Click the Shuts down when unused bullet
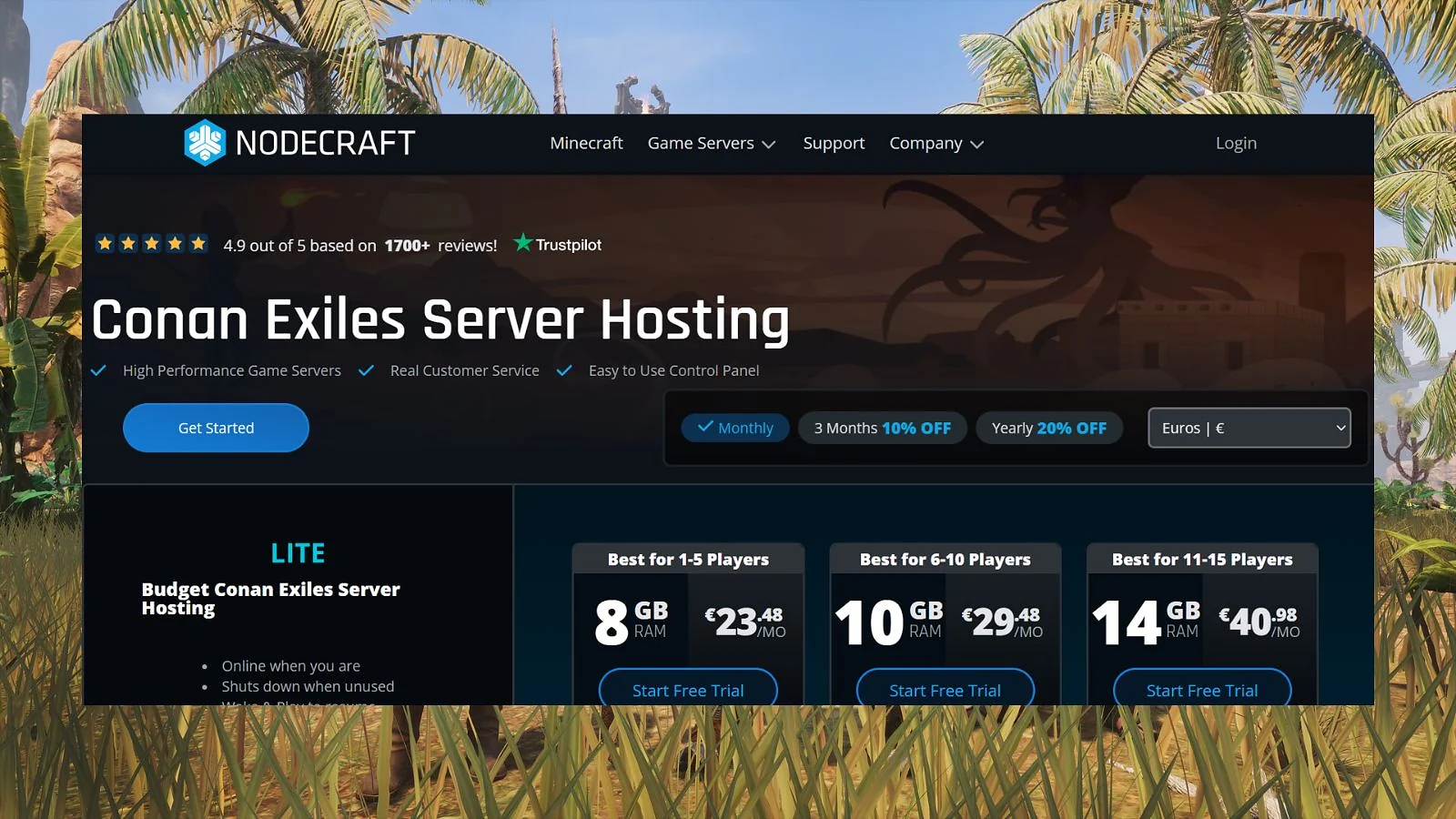Image resolution: width=1456 pixels, height=819 pixels. [x=308, y=686]
